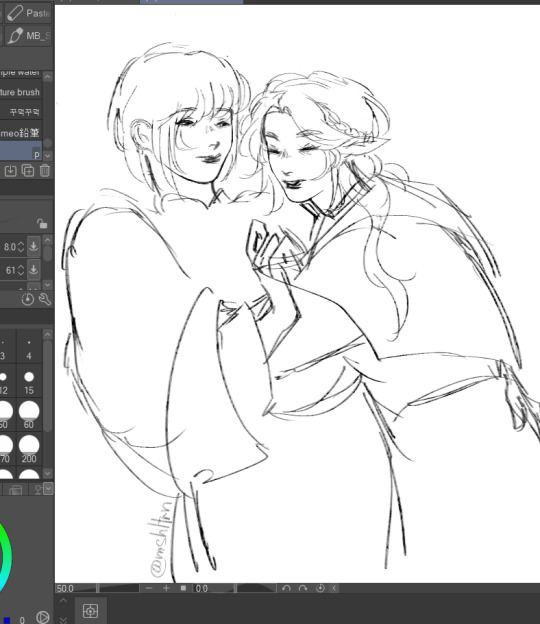Rotate canvas right (clockwise)

pyautogui.click(x=303, y=588)
